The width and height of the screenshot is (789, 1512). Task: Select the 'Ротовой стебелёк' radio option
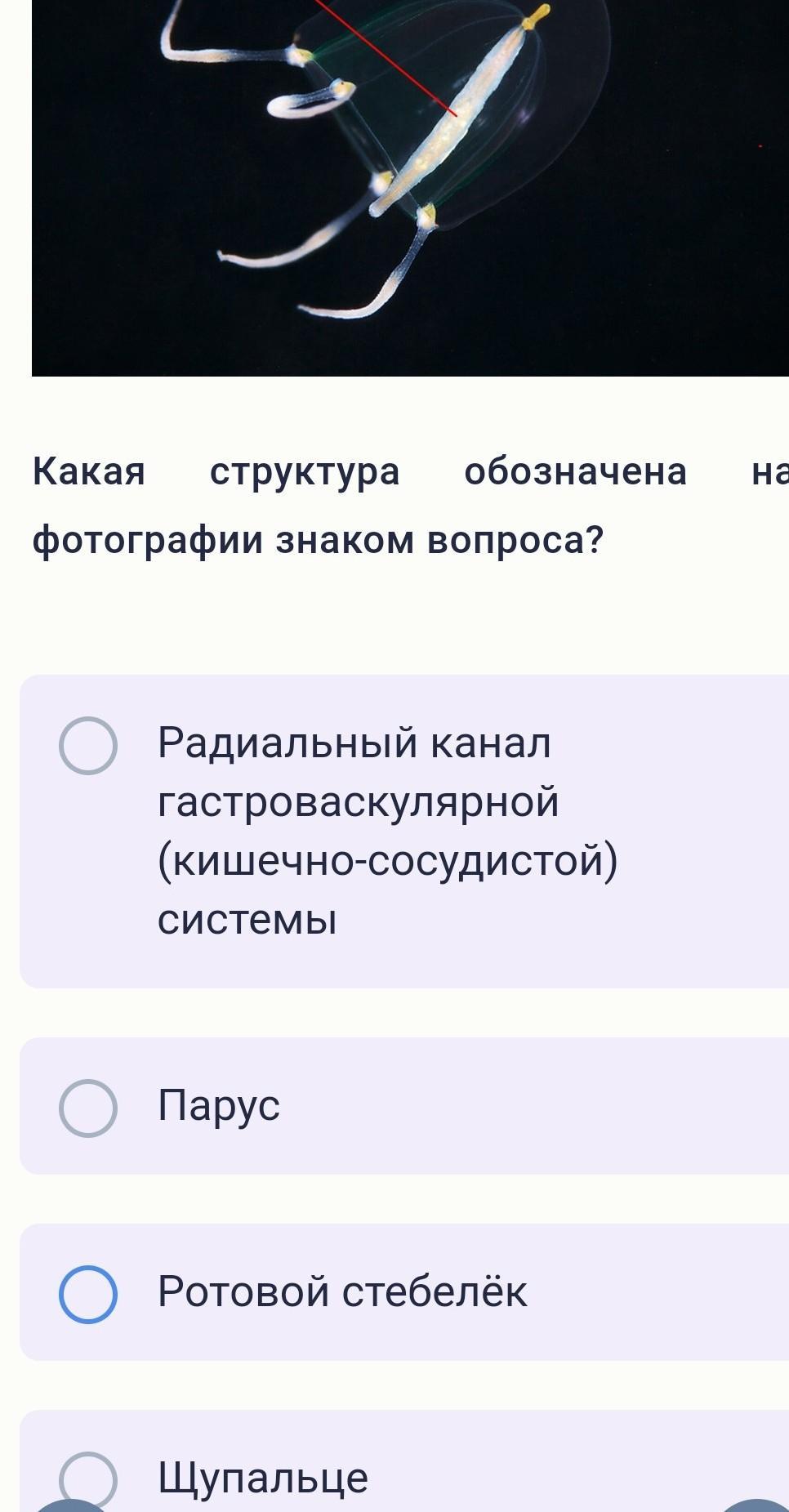click(x=88, y=1294)
